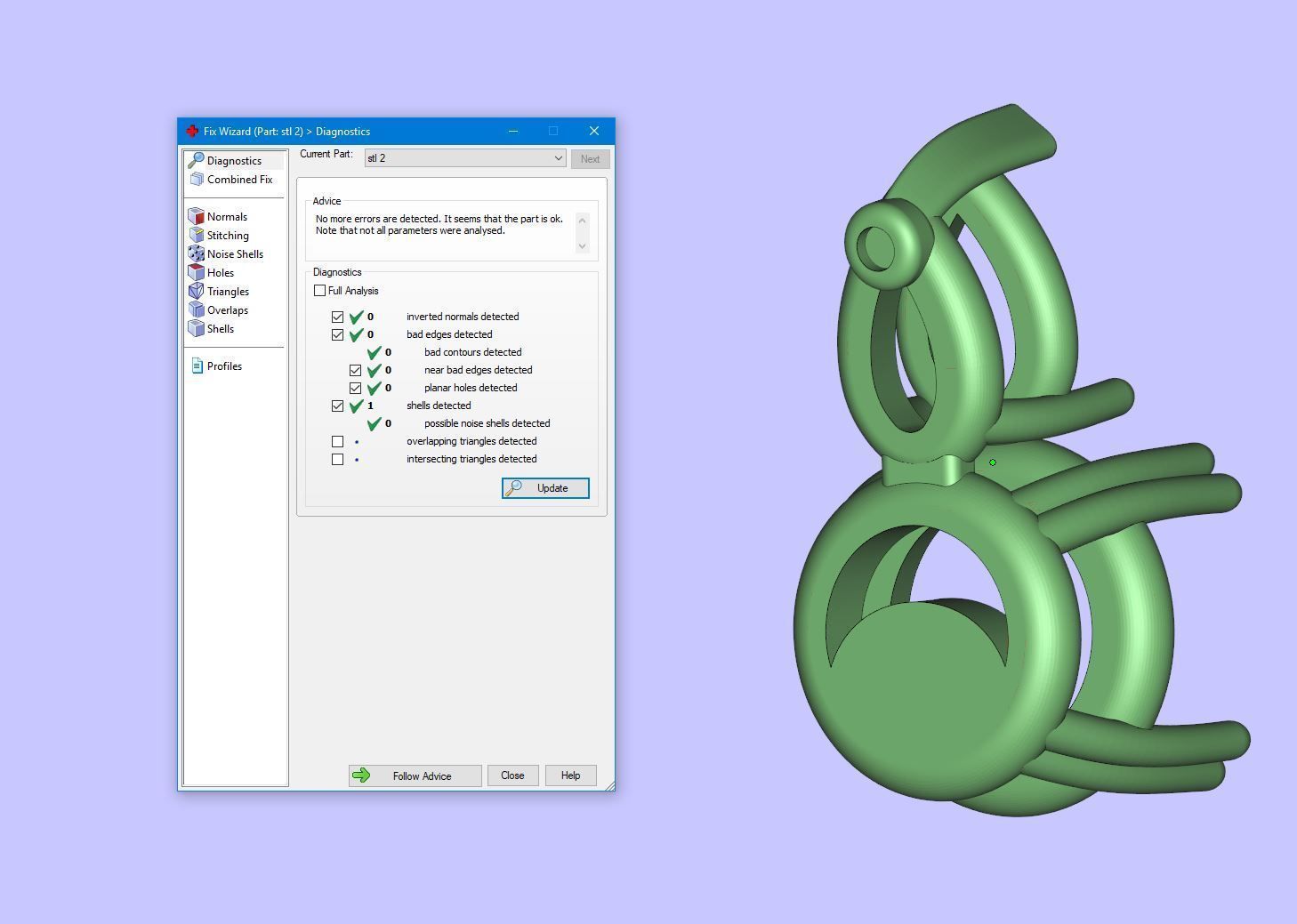The width and height of the screenshot is (1297, 924).
Task: Uncheck shells detected checkbox
Action: 338,406
